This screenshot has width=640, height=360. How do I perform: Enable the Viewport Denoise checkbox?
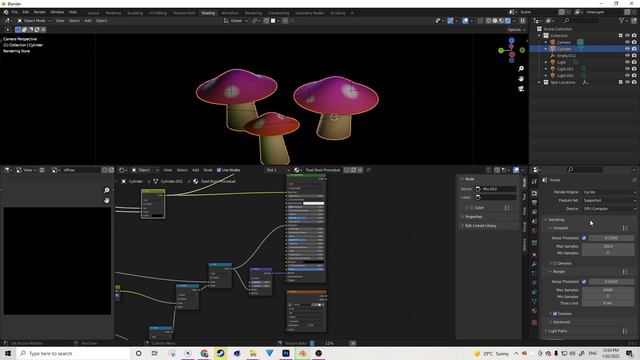[555, 263]
